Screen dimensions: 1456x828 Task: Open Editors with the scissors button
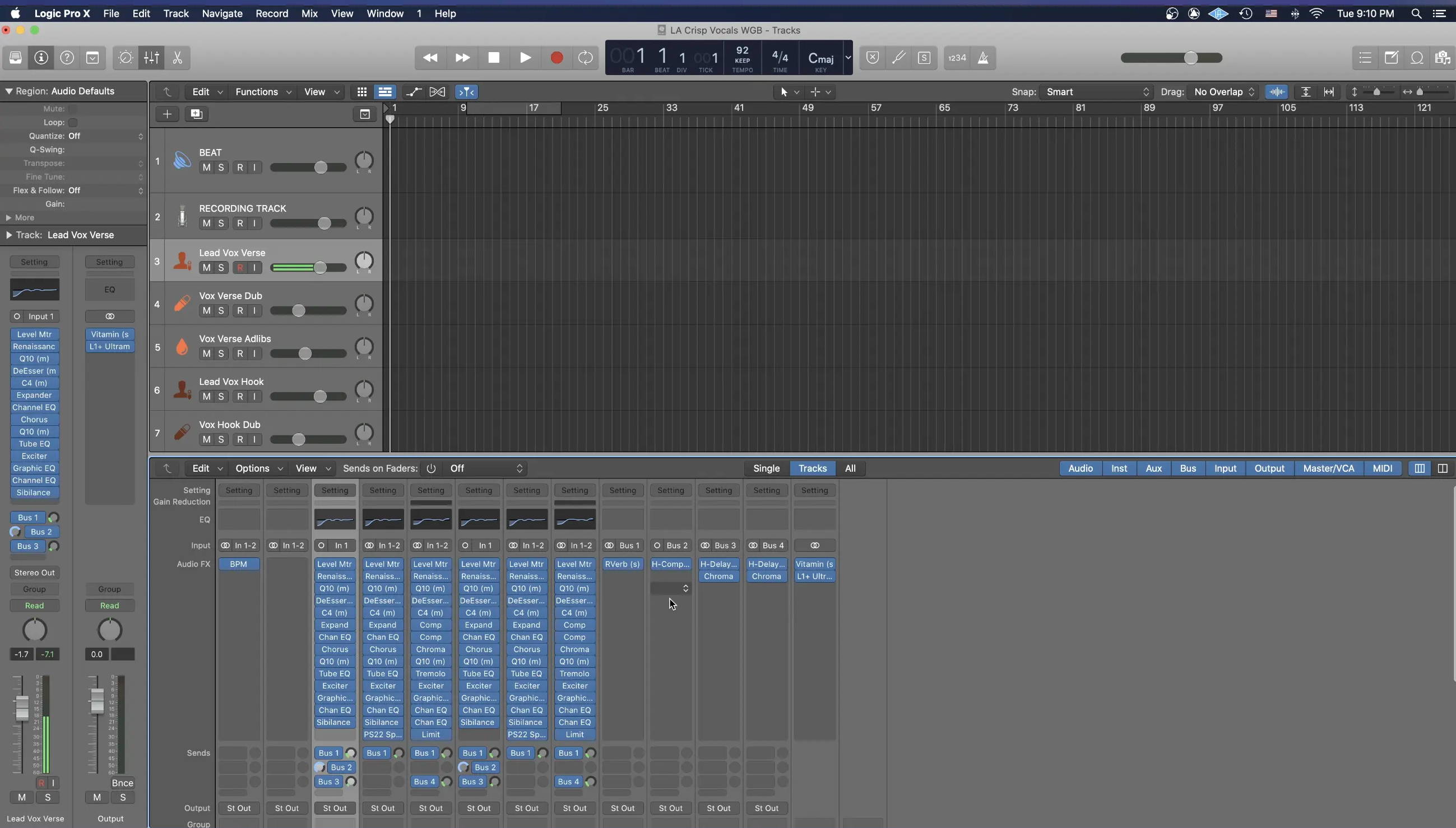coord(178,58)
